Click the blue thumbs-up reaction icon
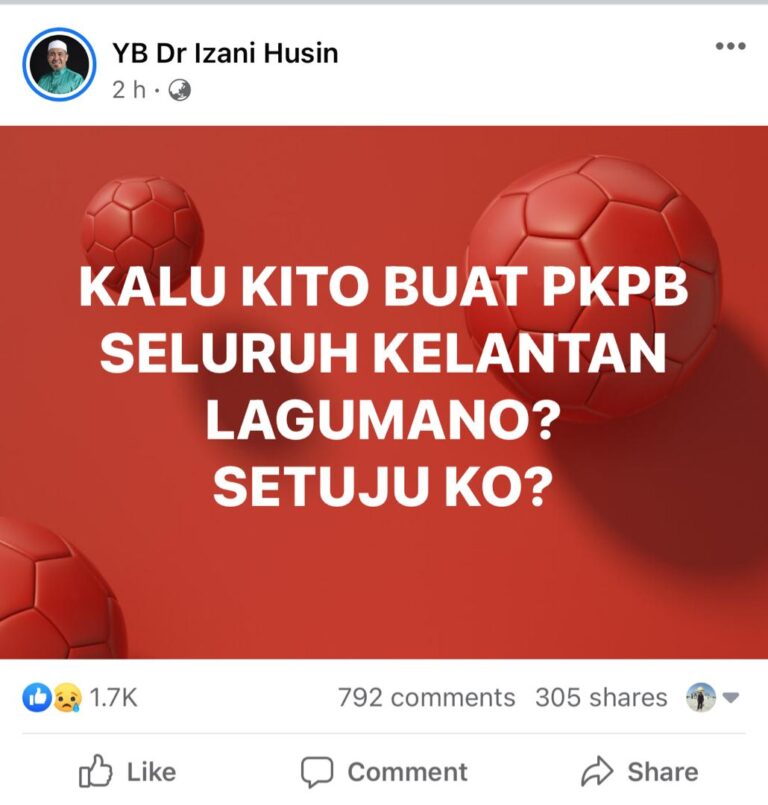 pos(37,697)
